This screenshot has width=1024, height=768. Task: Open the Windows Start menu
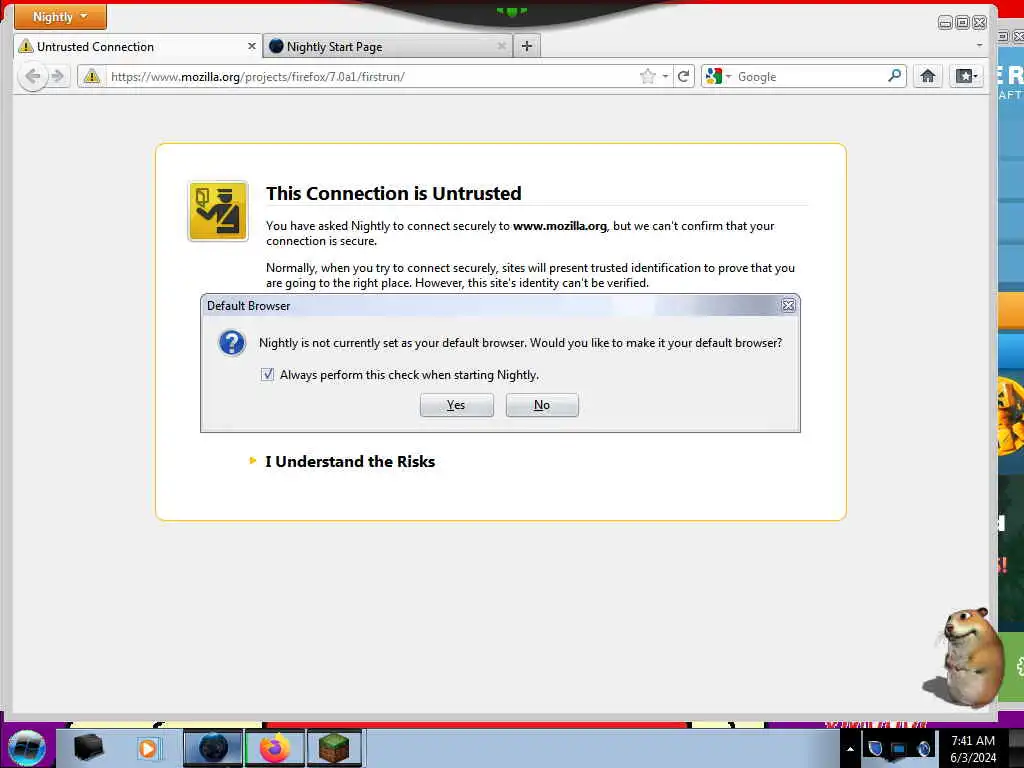(x=27, y=748)
